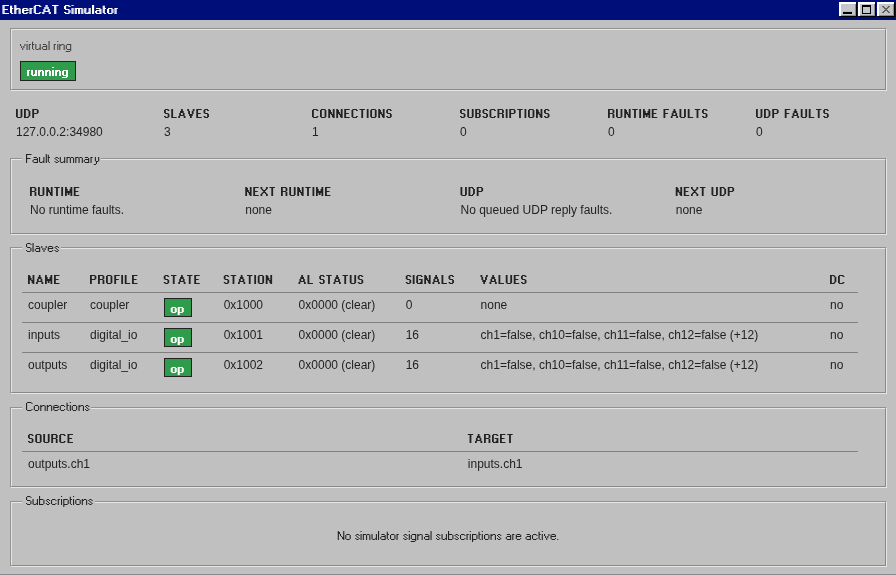Select the outputs slave row name
Viewport: 896px width, 575px height.
tap(47, 365)
